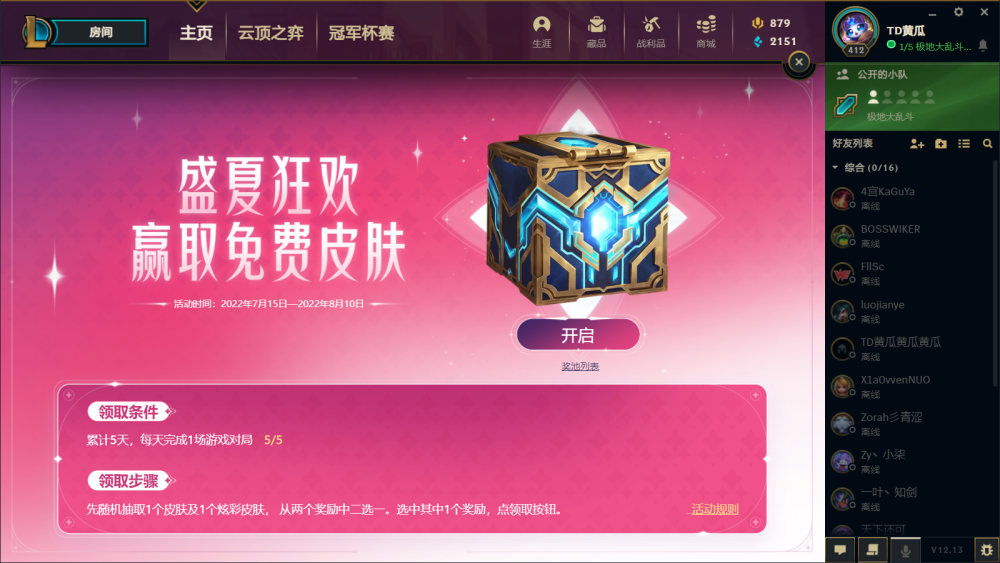Viewport: 1000px width, 563px height.
Task: Click the 开启 button to open chest
Action: pyautogui.click(x=578, y=335)
